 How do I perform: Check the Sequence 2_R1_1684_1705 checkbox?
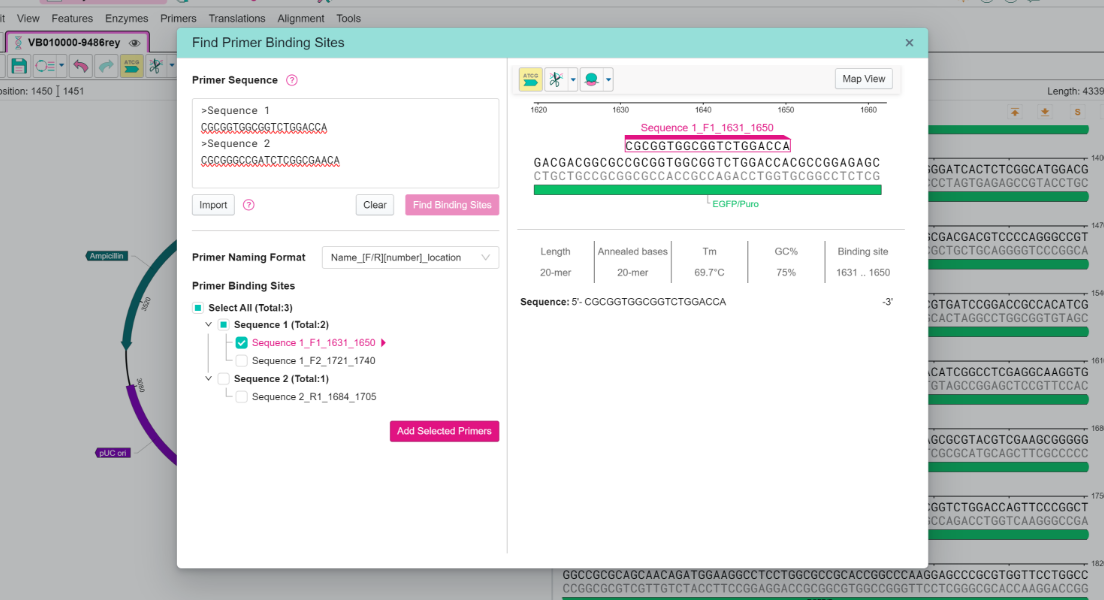pos(242,397)
